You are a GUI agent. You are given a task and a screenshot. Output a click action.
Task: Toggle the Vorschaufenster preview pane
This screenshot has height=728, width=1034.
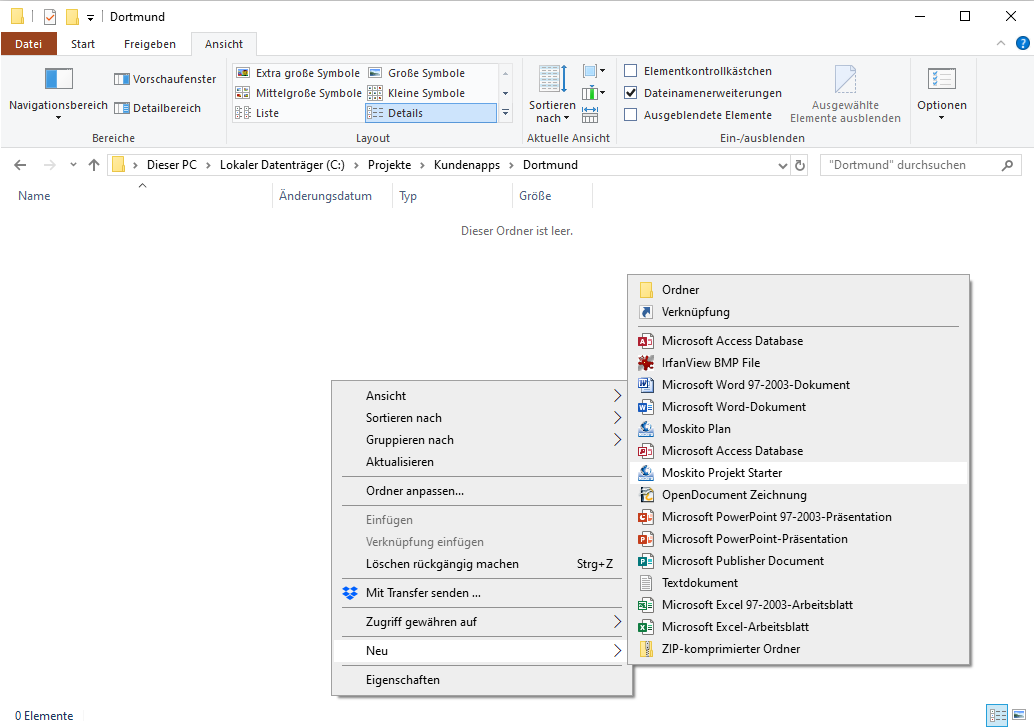click(x=165, y=79)
